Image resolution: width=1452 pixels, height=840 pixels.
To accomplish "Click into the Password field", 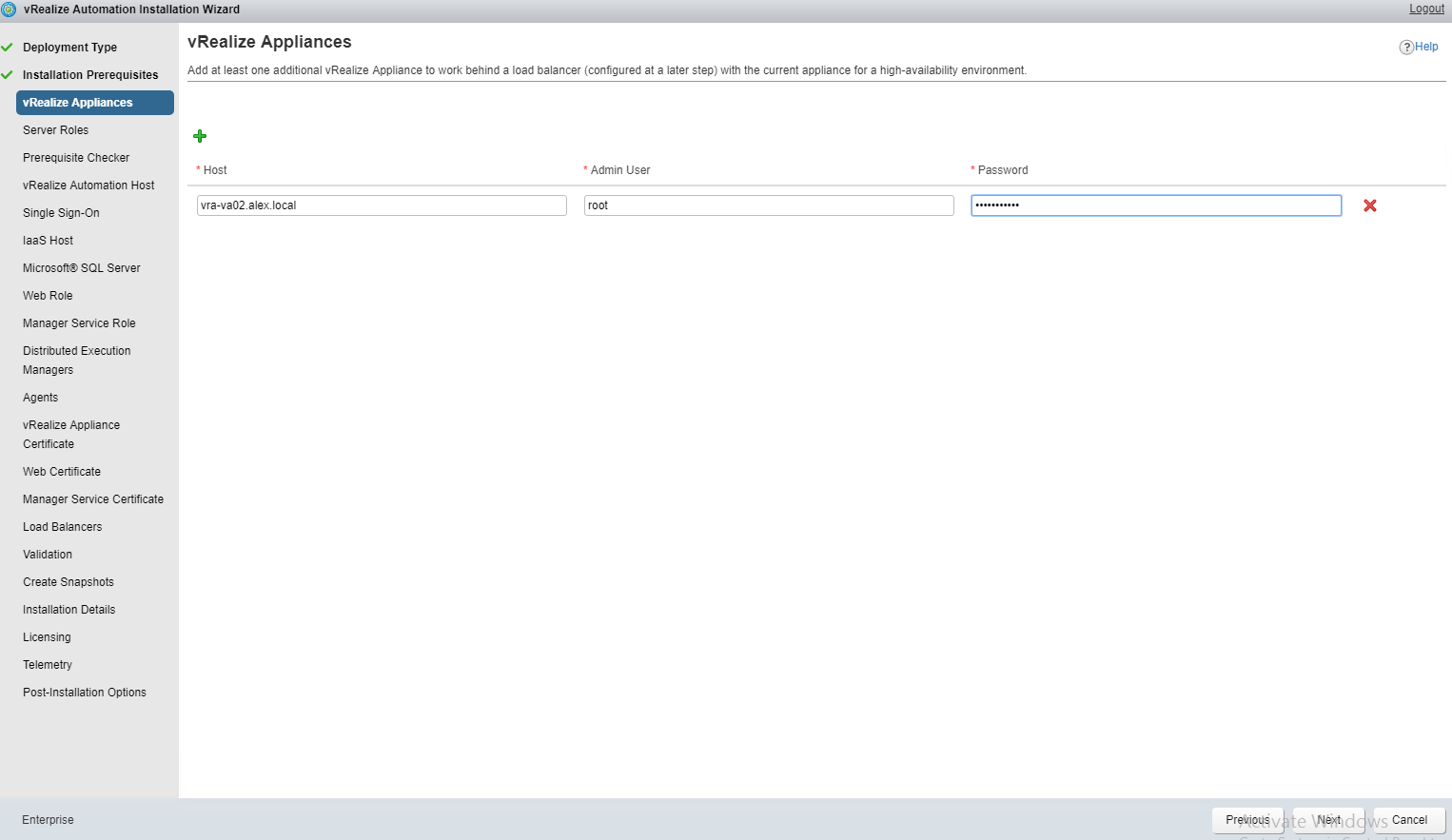I will 1156,205.
